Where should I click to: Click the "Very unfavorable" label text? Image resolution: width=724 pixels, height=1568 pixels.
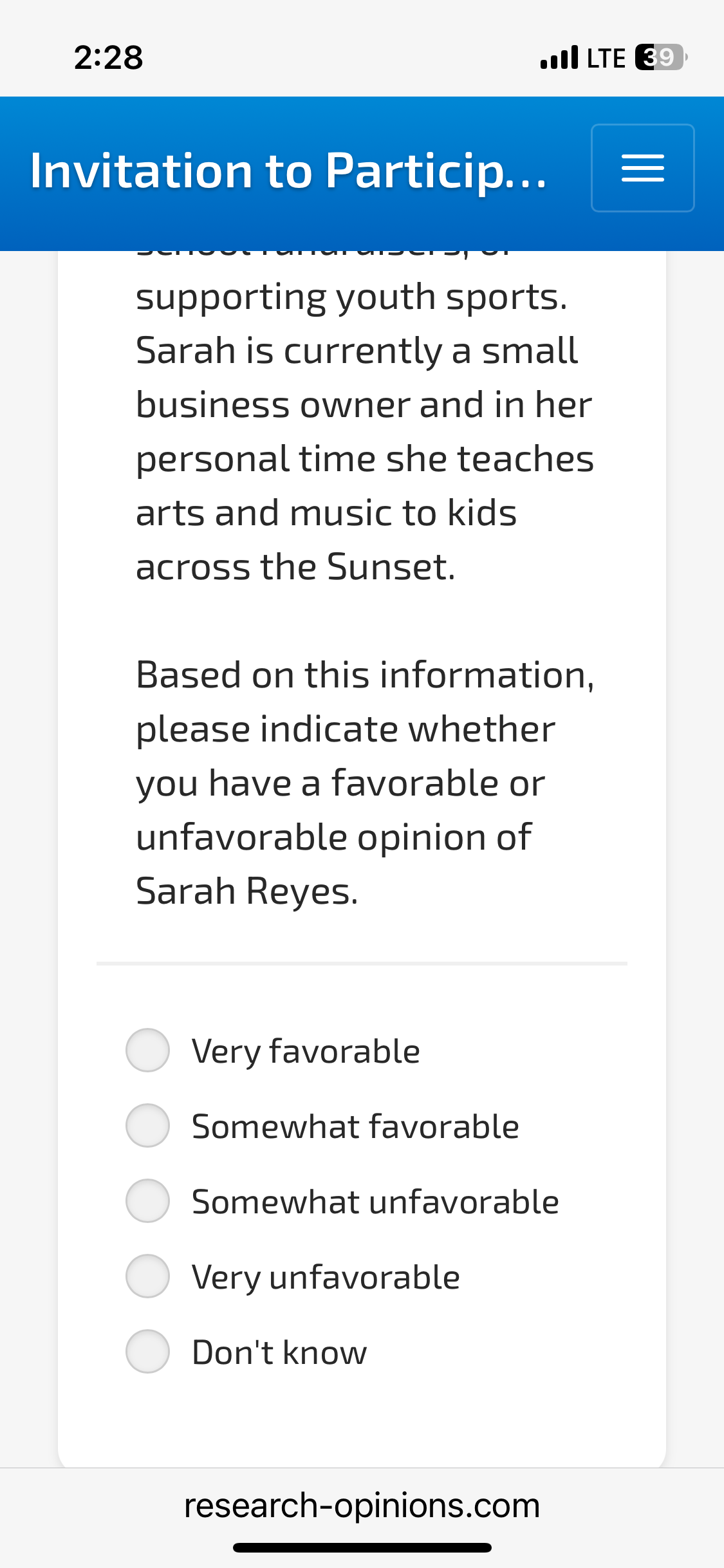[326, 1278]
